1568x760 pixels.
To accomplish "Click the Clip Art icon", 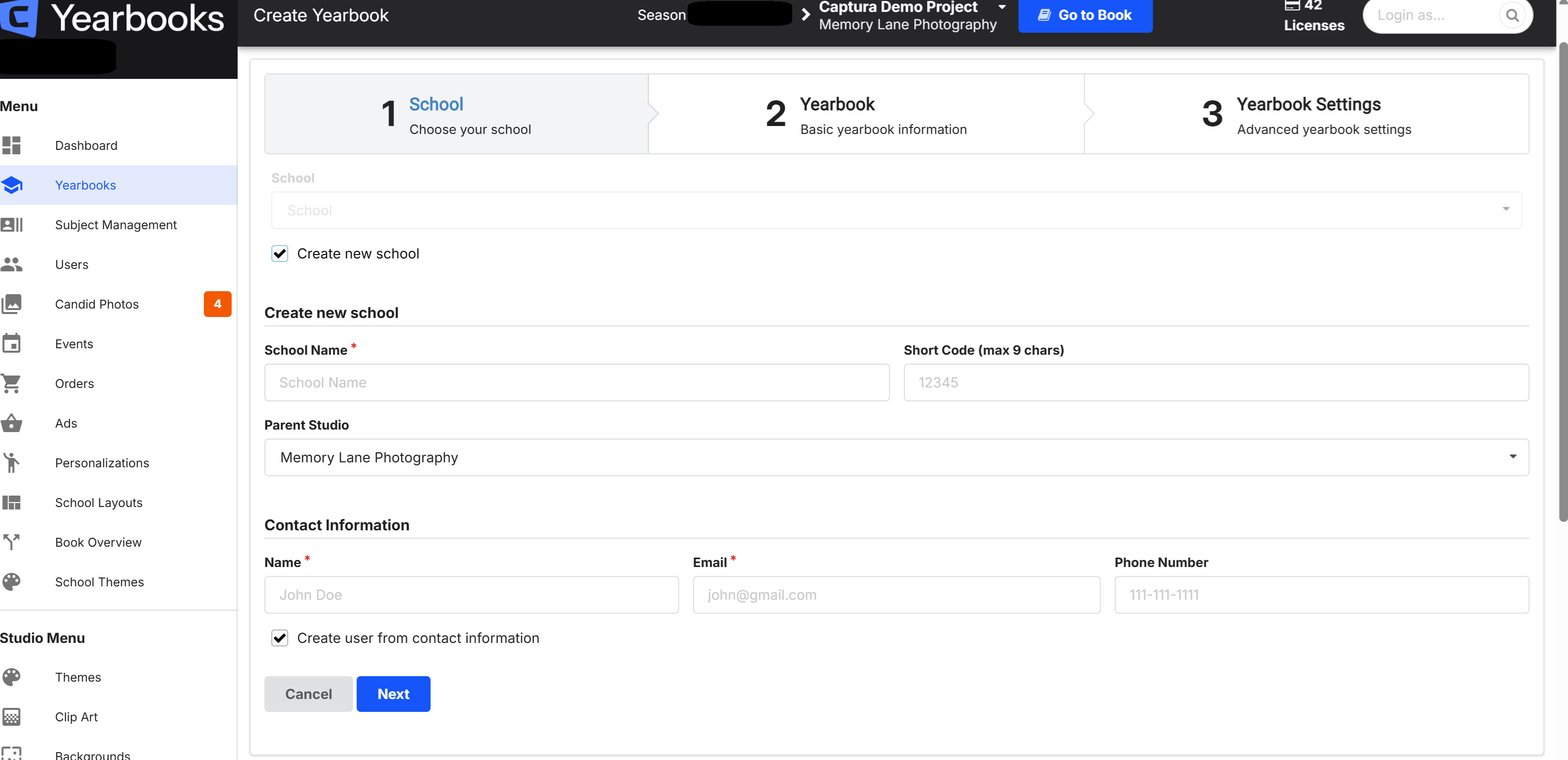I will pyautogui.click(x=11, y=717).
